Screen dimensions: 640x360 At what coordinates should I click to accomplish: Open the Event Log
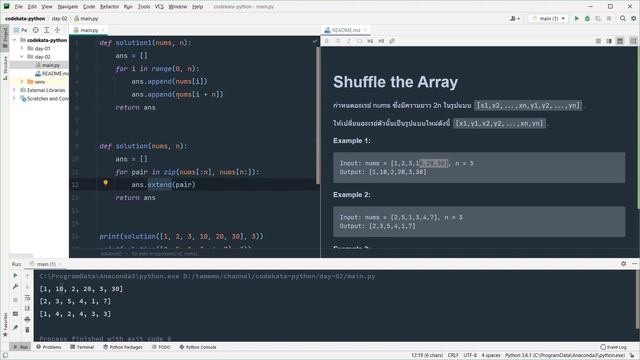tap(613, 347)
